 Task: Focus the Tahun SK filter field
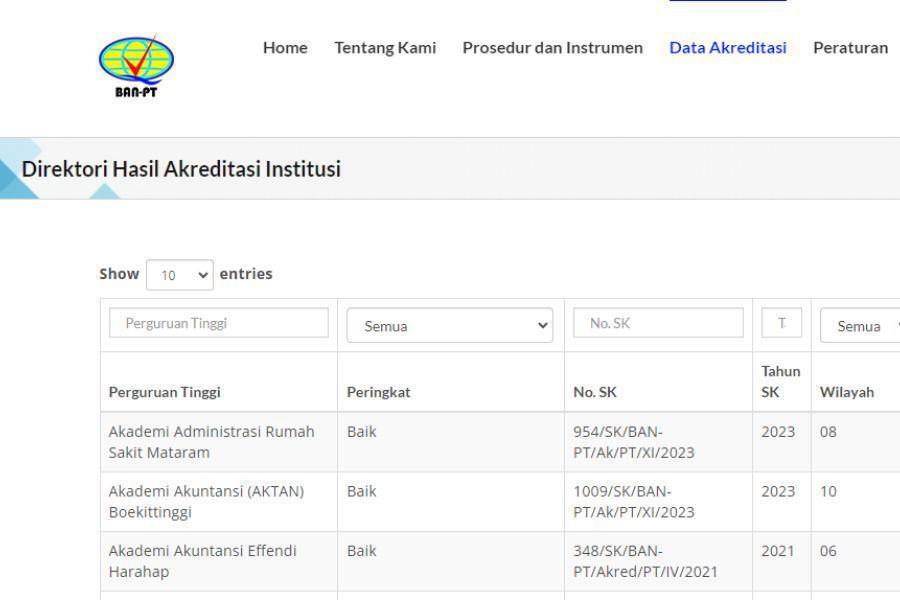781,323
